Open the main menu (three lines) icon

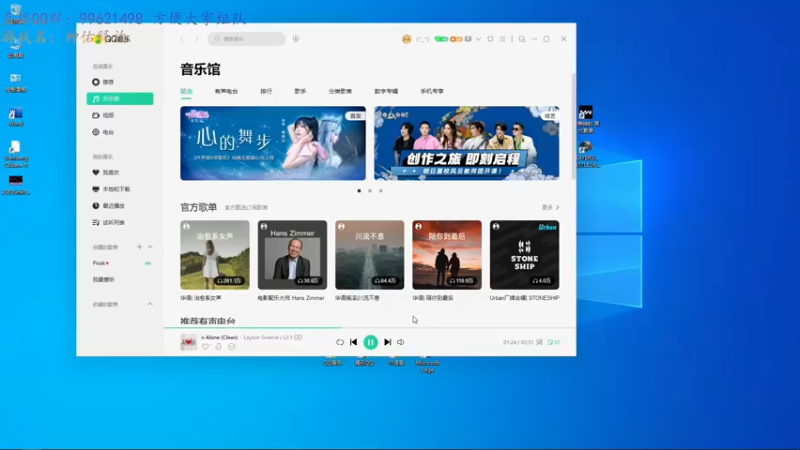click(x=503, y=39)
